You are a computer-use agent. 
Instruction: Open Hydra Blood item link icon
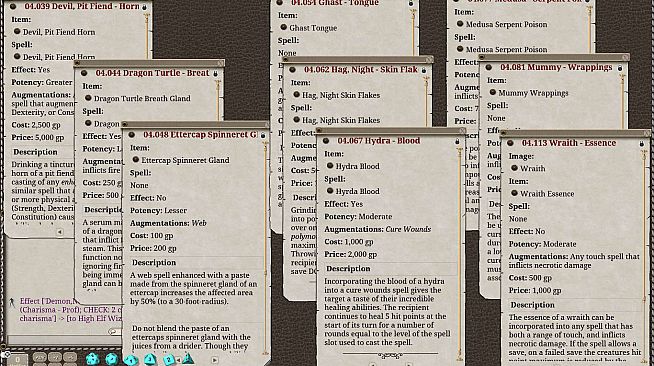[x=330, y=166]
